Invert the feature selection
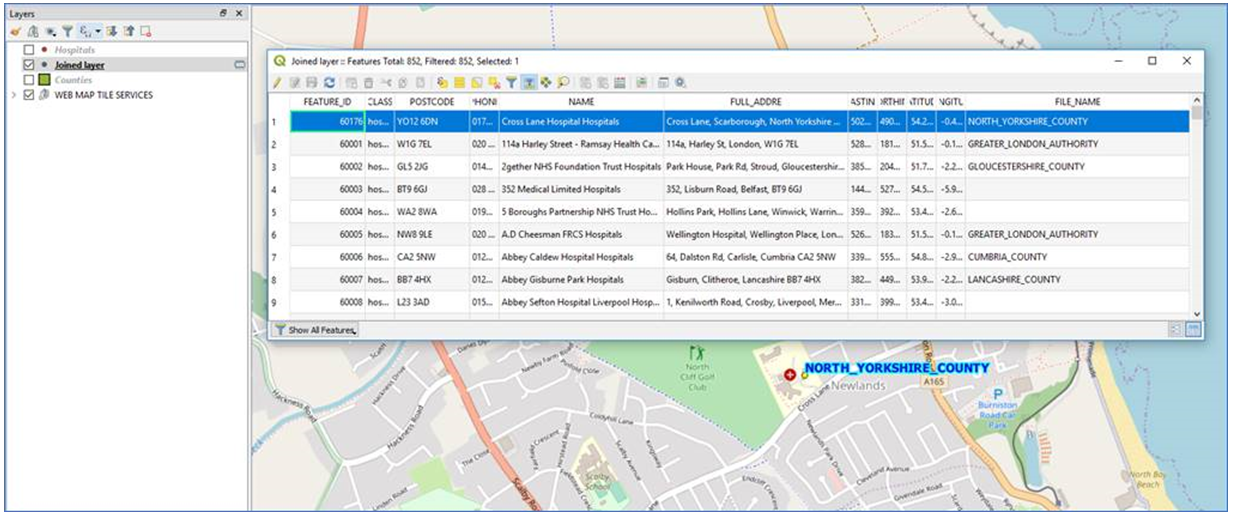The height and width of the screenshot is (515, 1234). point(476,82)
